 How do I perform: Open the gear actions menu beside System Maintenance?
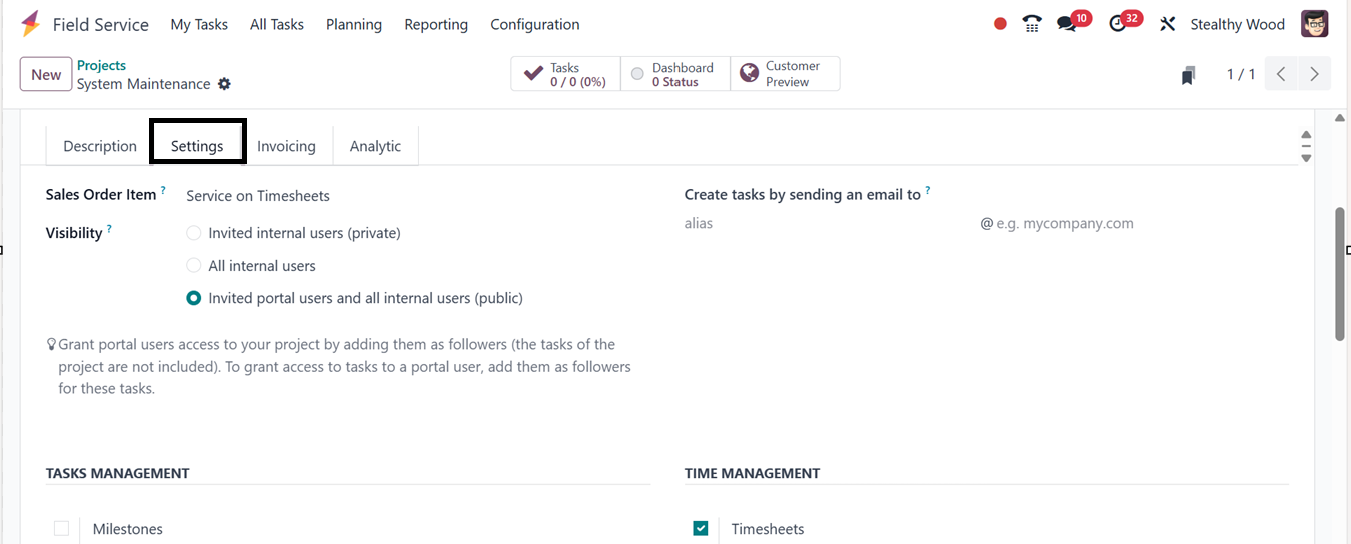224,84
